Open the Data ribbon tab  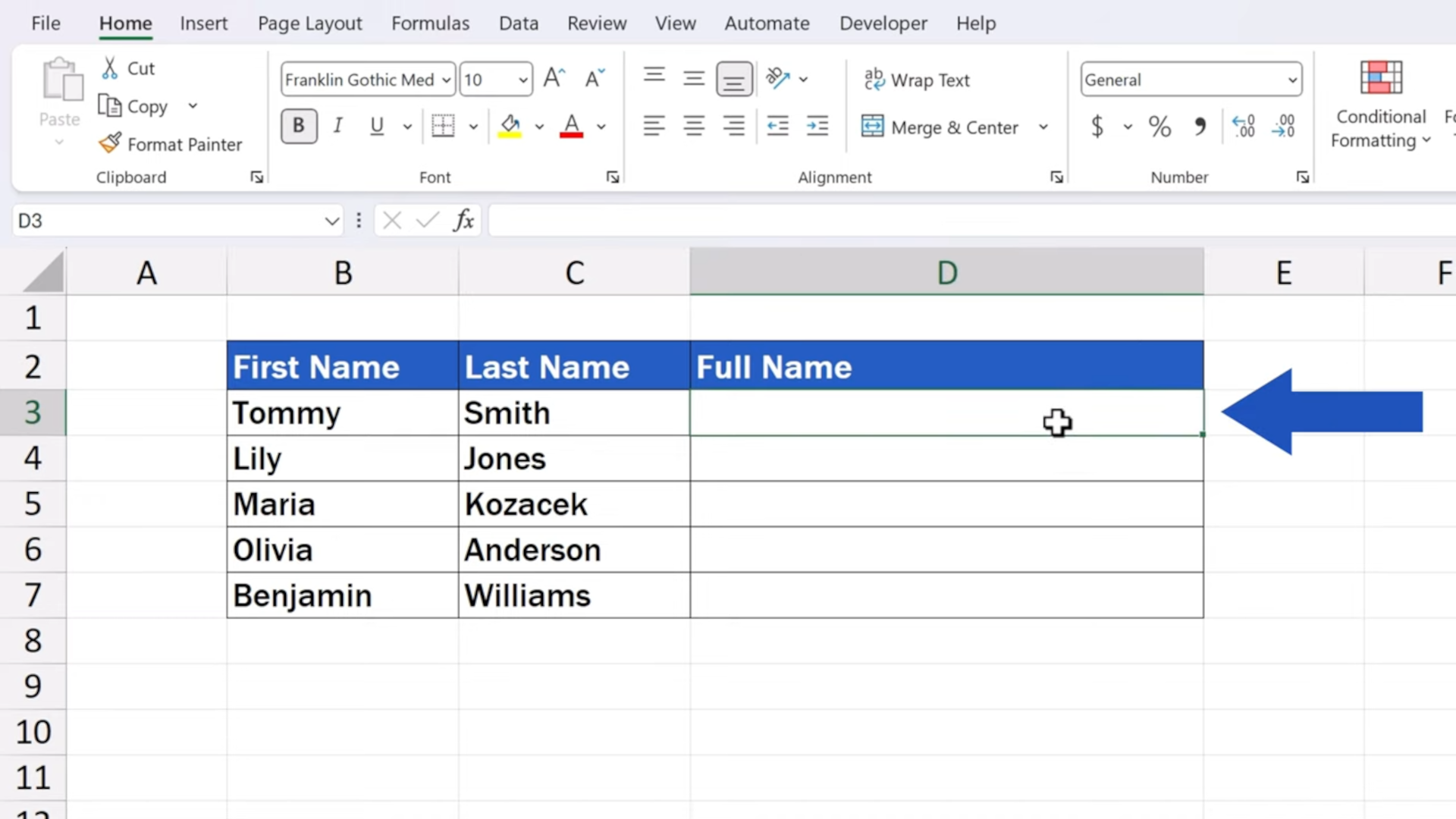coord(519,23)
